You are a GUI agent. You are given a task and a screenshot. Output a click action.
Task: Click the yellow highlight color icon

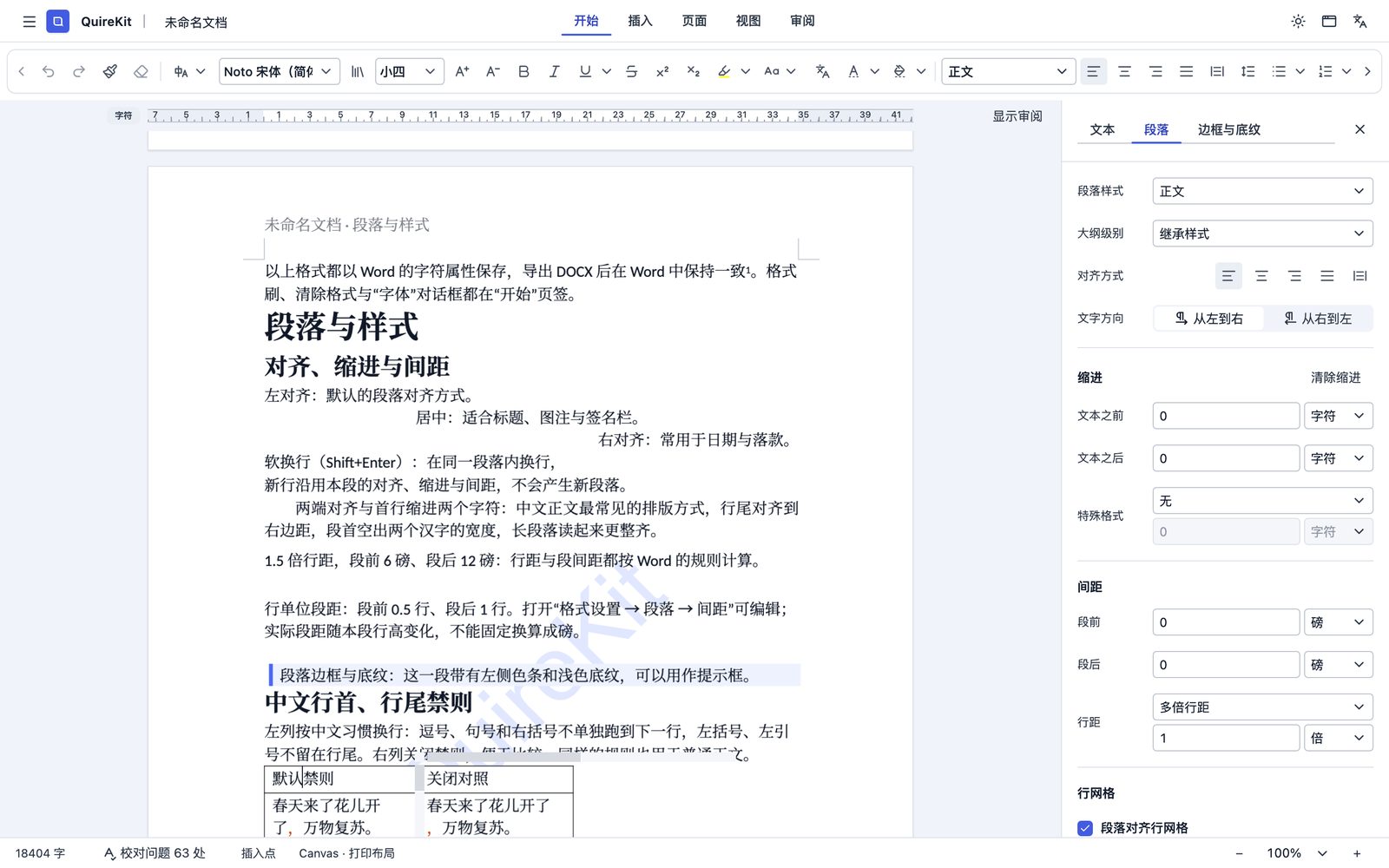[x=724, y=72]
